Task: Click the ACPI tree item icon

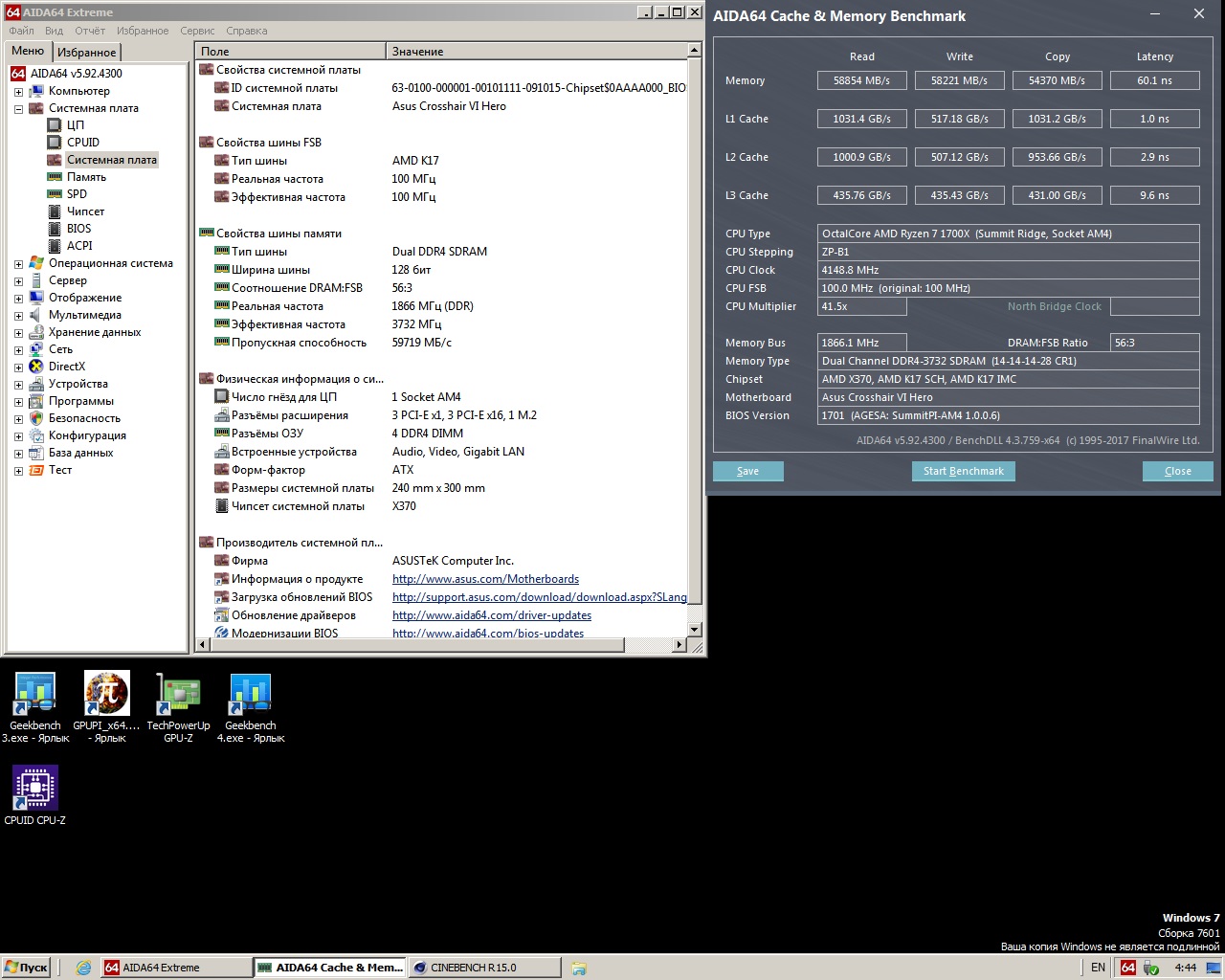Action: pyautogui.click(x=56, y=246)
